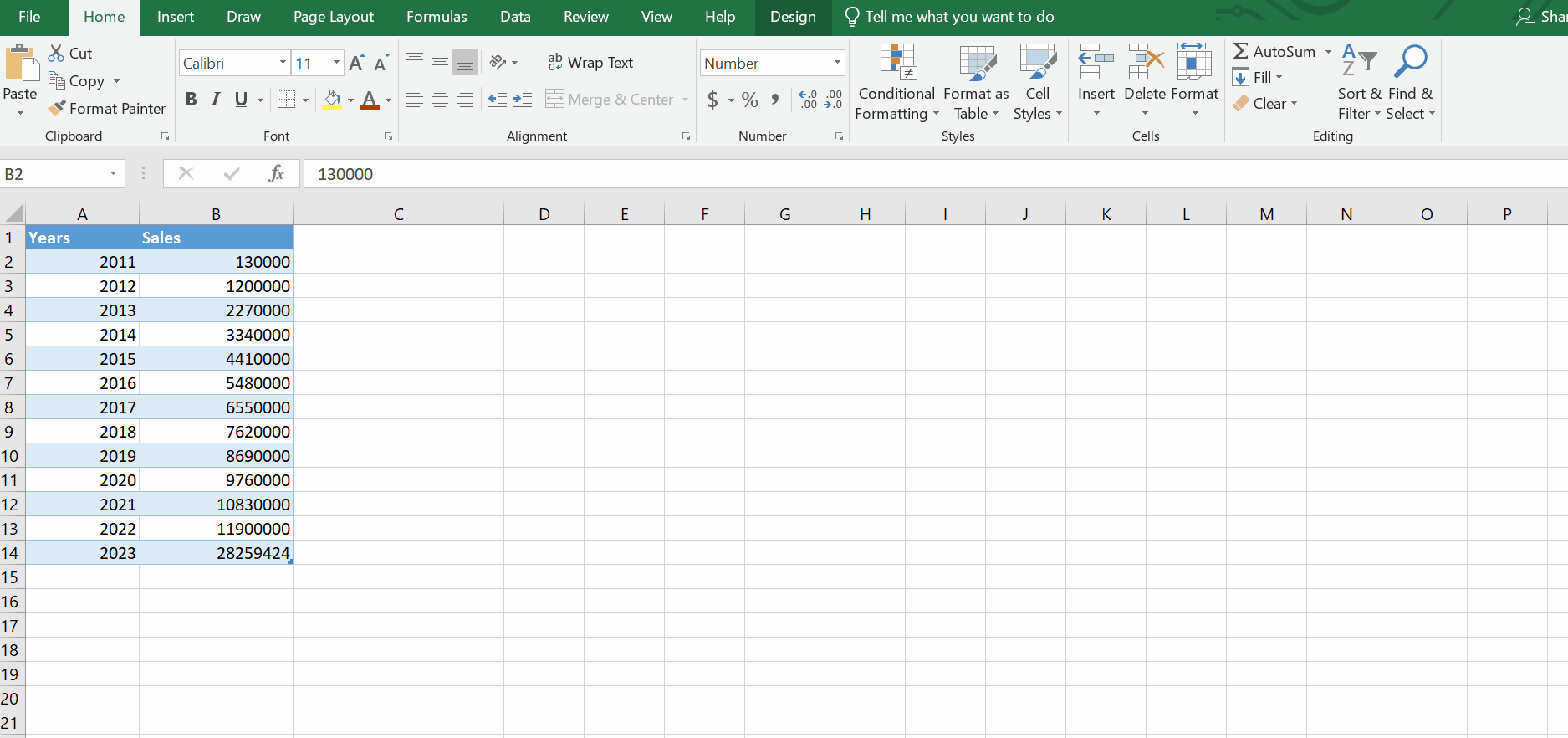Image resolution: width=1568 pixels, height=738 pixels.
Task: Click Tell me what you want search
Action: 950,17
